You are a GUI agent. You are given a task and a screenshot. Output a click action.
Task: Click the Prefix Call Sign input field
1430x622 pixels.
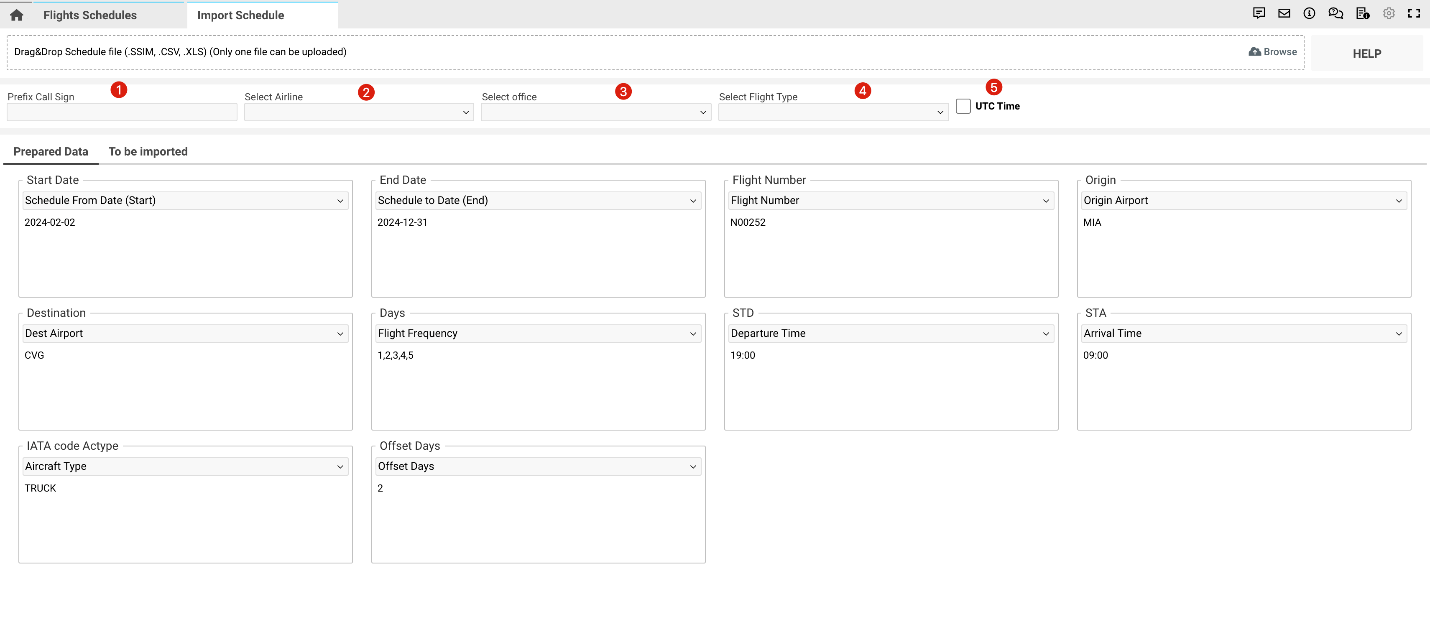(x=122, y=113)
